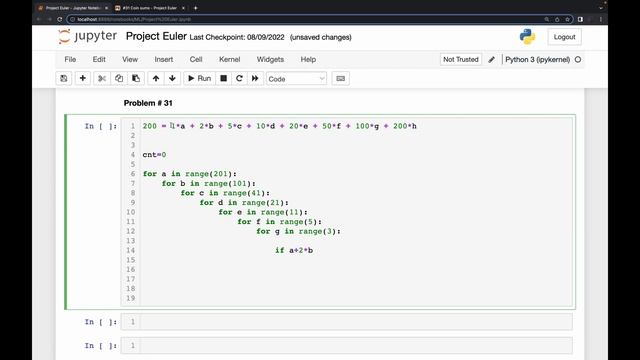Run the current cell

[199, 78]
